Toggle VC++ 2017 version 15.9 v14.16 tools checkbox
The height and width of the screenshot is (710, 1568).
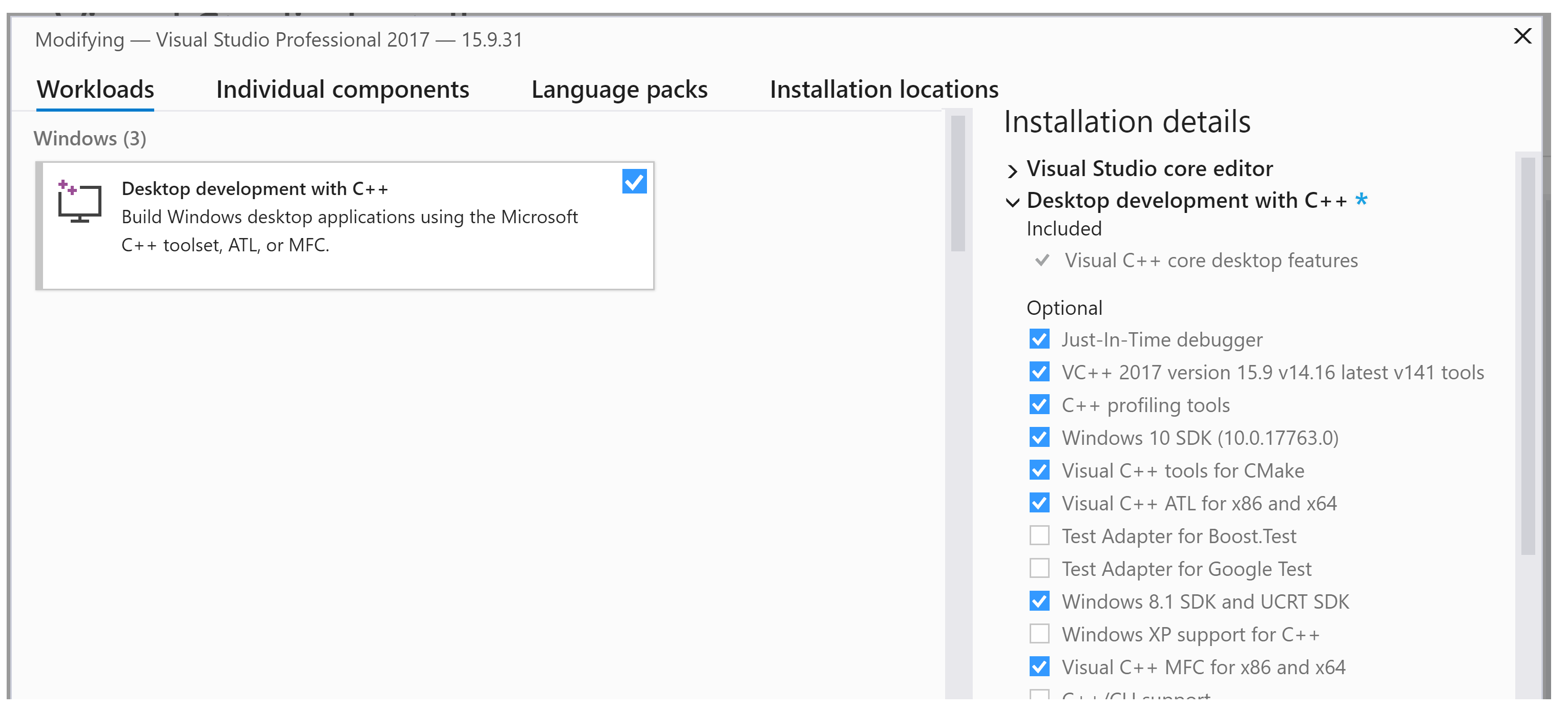tap(1039, 372)
